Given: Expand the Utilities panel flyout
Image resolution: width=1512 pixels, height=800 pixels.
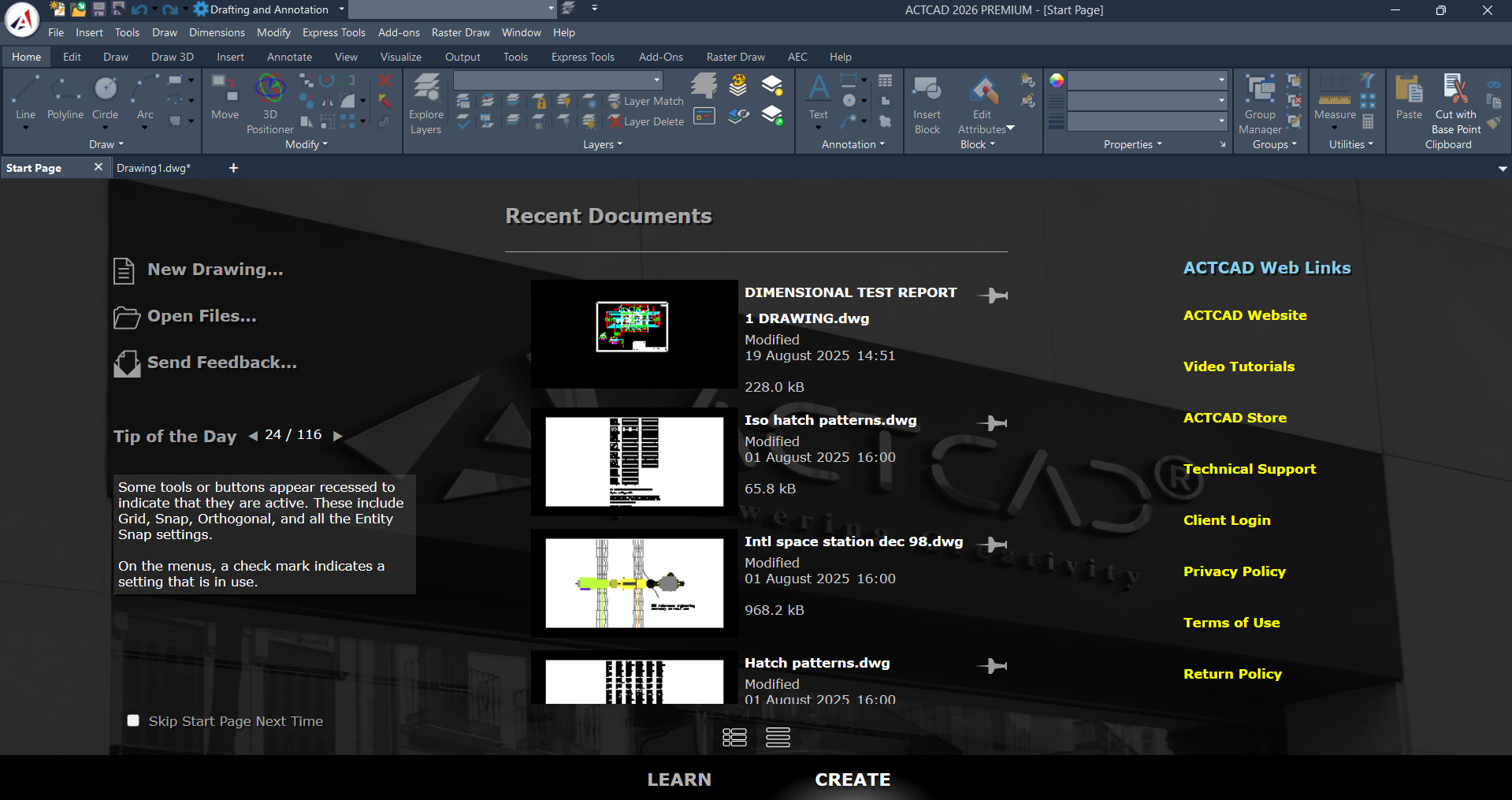Looking at the screenshot, I should coord(1351,144).
